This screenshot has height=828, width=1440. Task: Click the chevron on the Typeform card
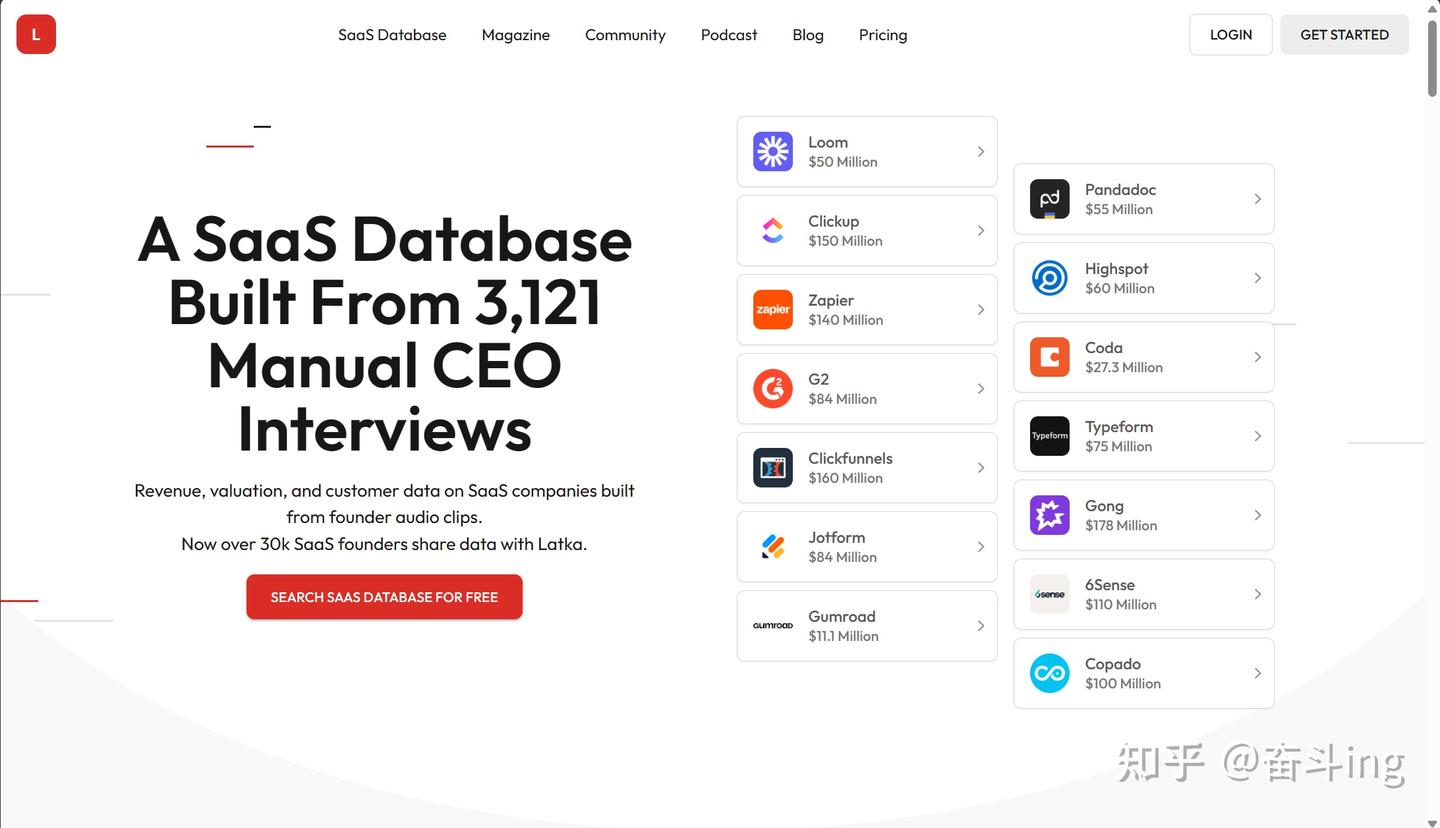pyautogui.click(x=1258, y=436)
